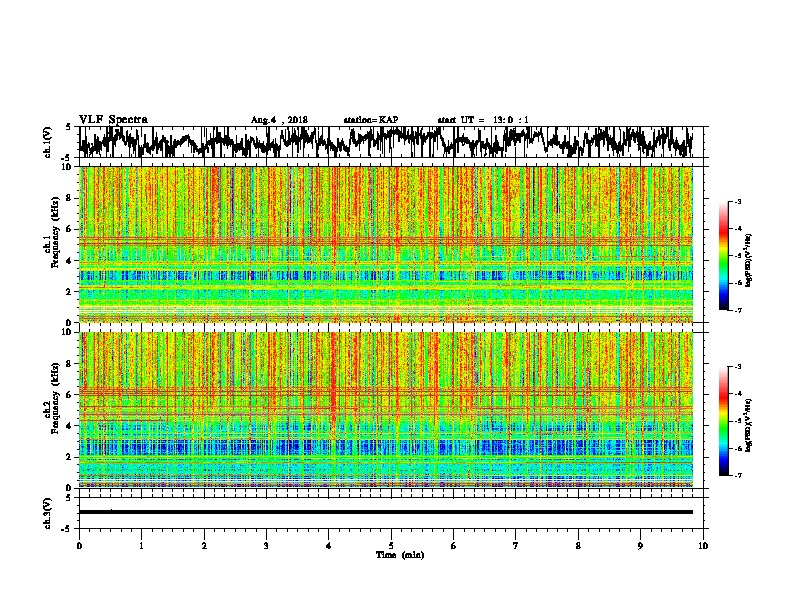Click time axis tick label "9"
This screenshot has height=612, width=792.
(x=640, y=546)
